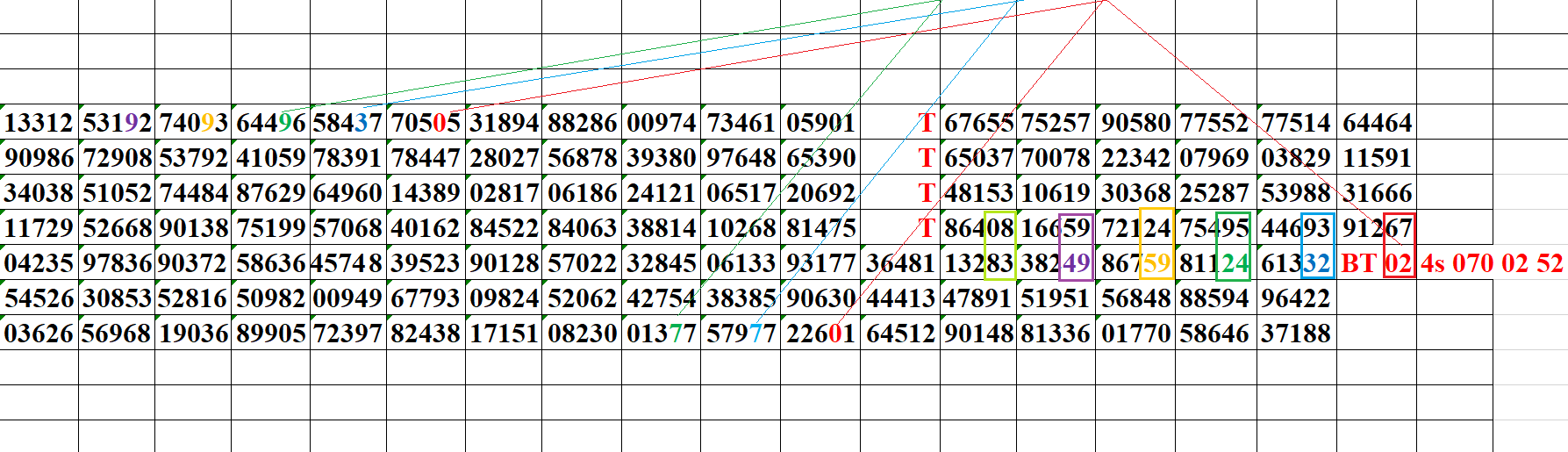Select the cell containing 36481
1568x452 pixels.
pos(899,263)
